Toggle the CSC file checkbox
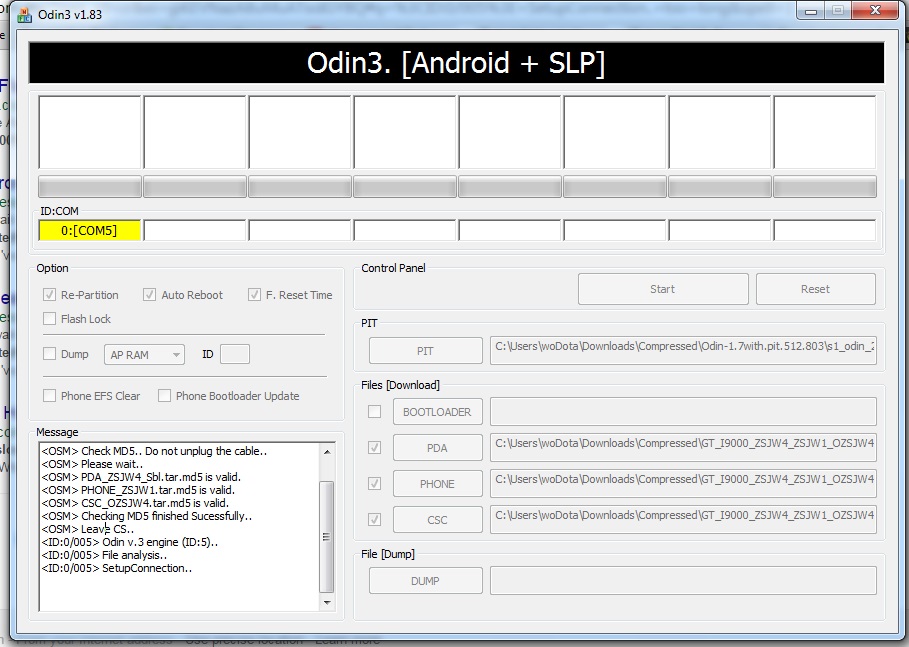 coord(374,519)
